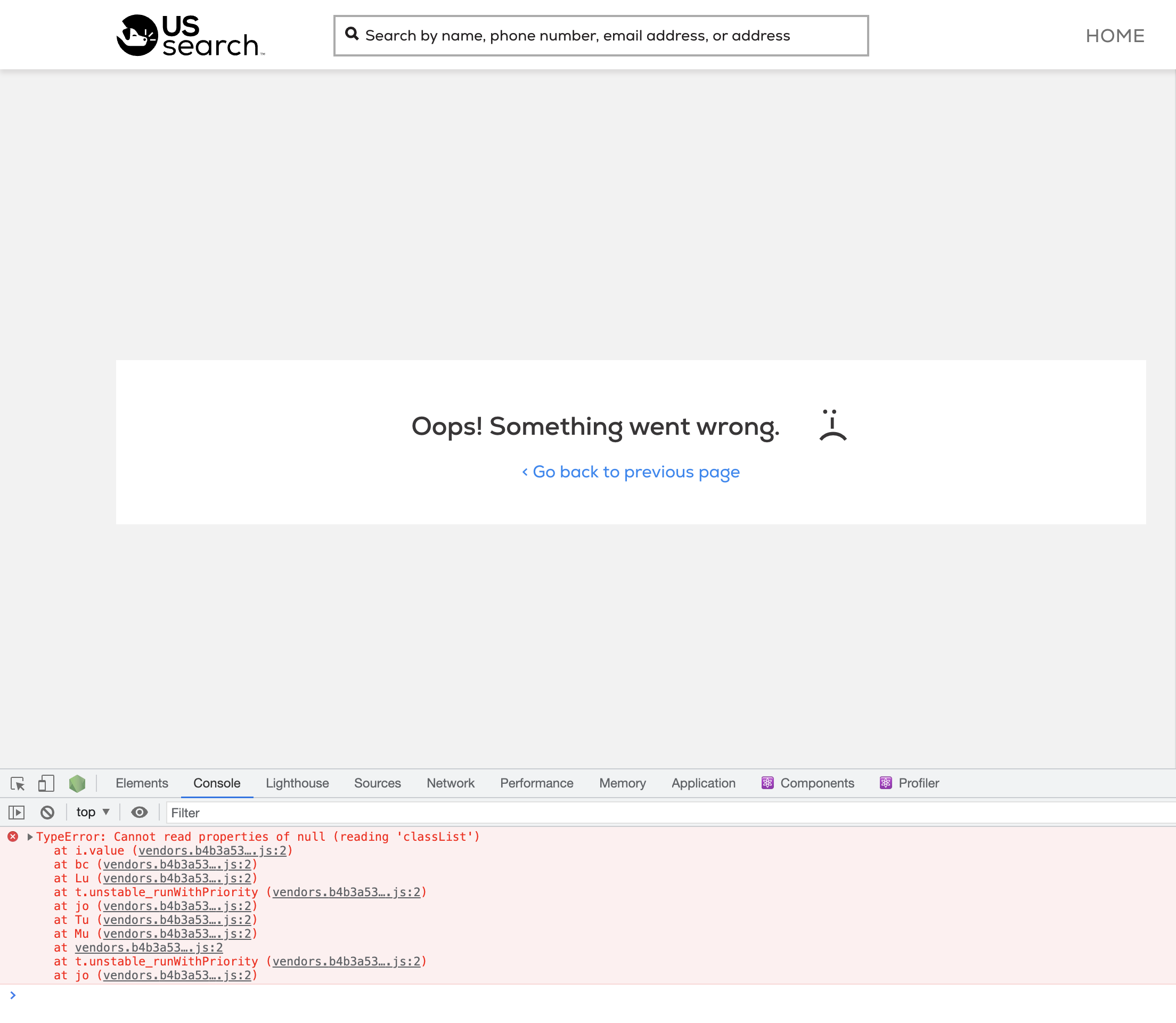This screenshot has width=1176, height=1023.
Task: Switch to the Lighthouse tab
Action: (x=297, y=783)
